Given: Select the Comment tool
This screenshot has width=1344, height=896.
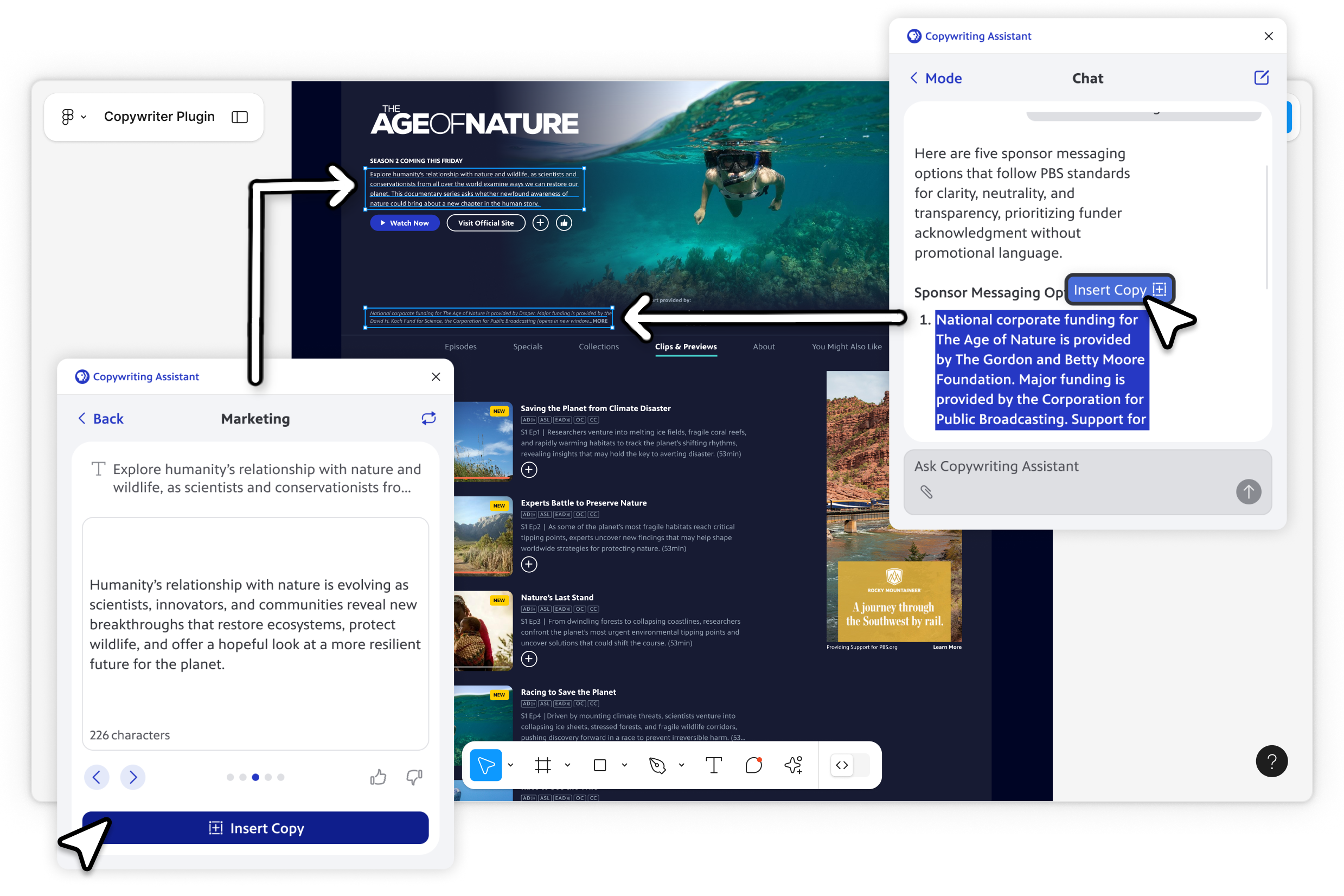Looking at the screenshot, I should [x=754, y=765].
